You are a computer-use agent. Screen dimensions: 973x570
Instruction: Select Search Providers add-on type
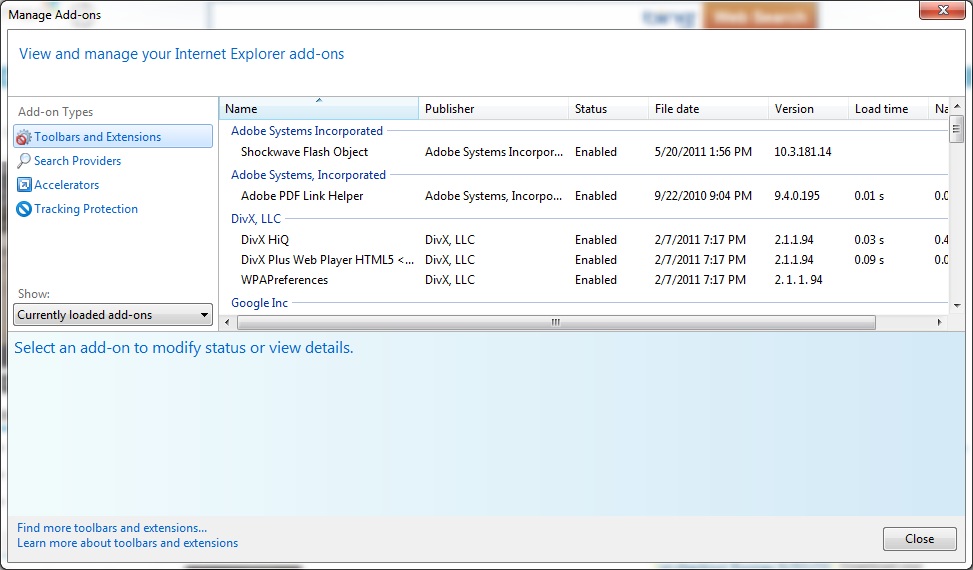(x=77, y=161)
